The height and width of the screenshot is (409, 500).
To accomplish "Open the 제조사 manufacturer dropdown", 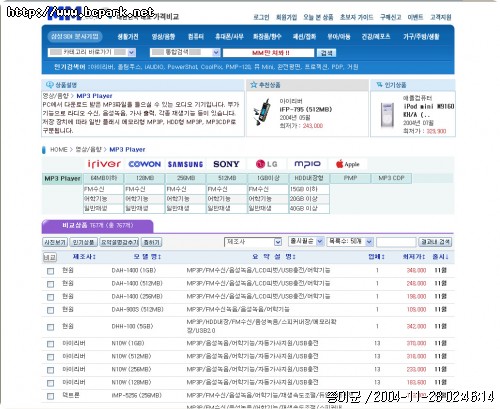I will 253,242.
